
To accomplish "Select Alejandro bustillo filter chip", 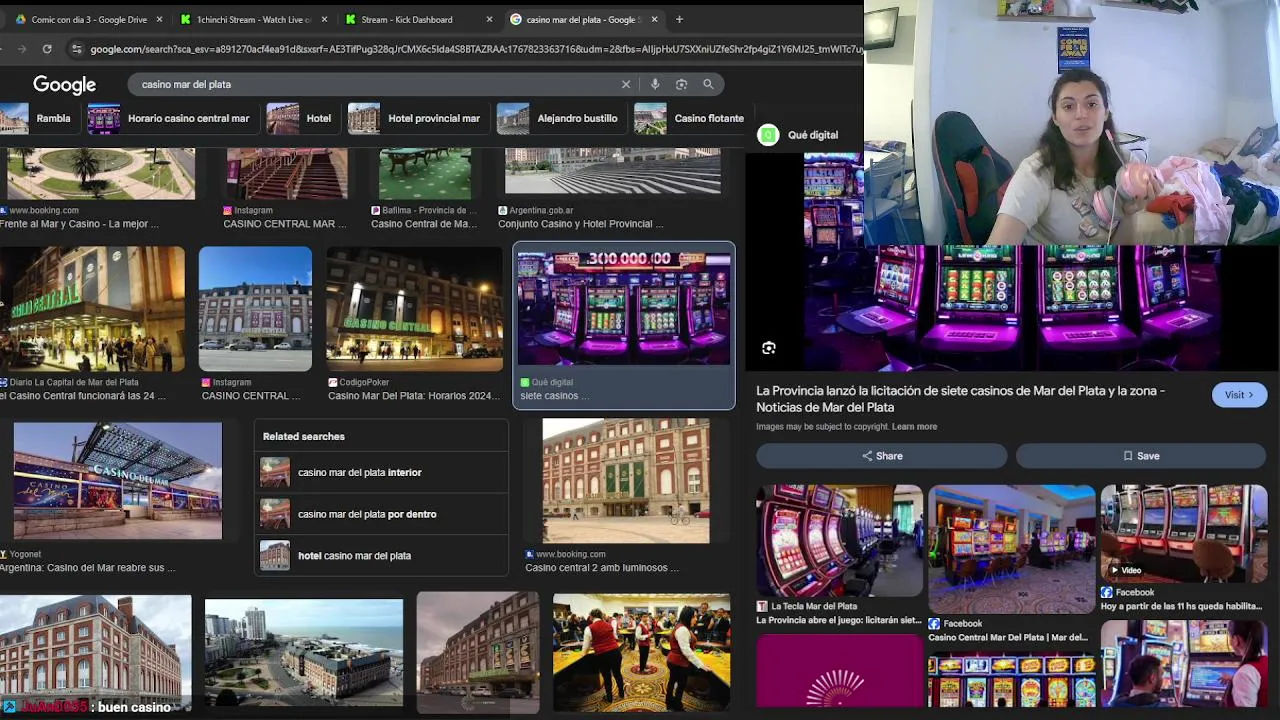I will point(561,118).
